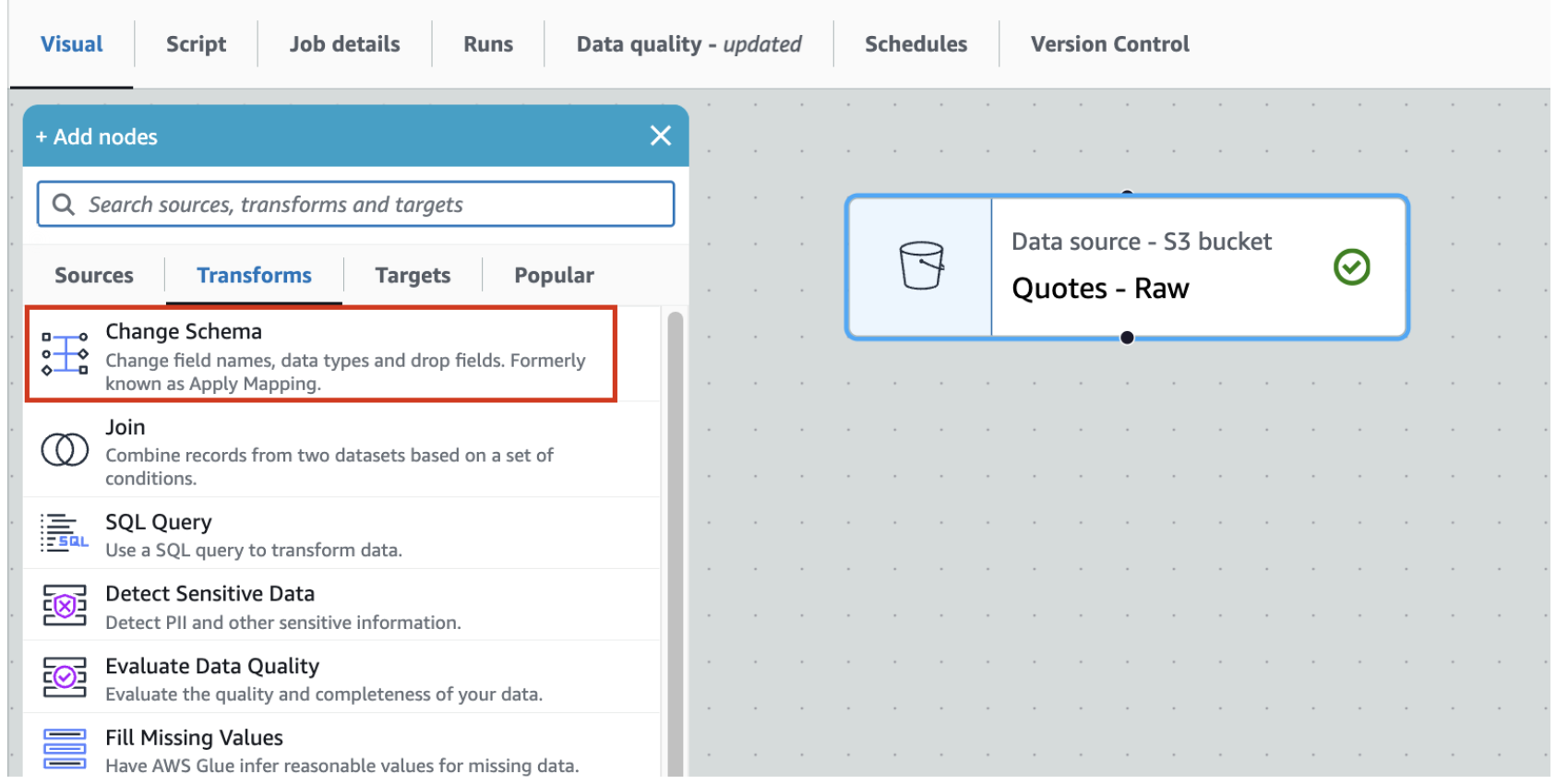Image resolution: width=1556 pixels, height=784 pixels.
Task: Go to the Data quality tab
Action: click(x=688, y=44)
